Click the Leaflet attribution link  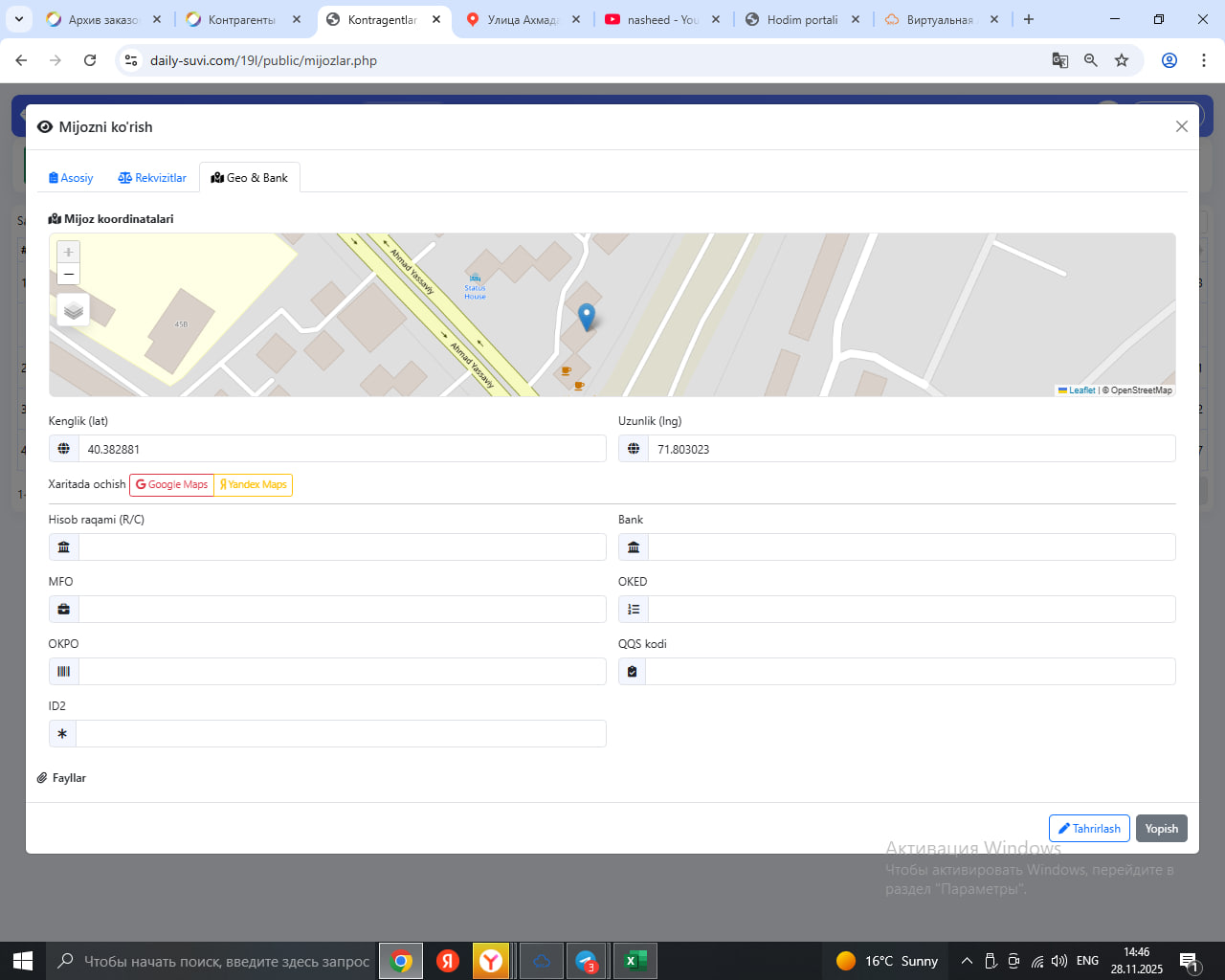click(1080, 390)
